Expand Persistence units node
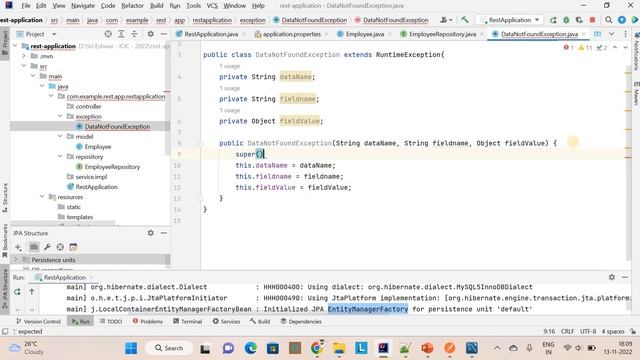Screen dimensions: 640x360 16,260
